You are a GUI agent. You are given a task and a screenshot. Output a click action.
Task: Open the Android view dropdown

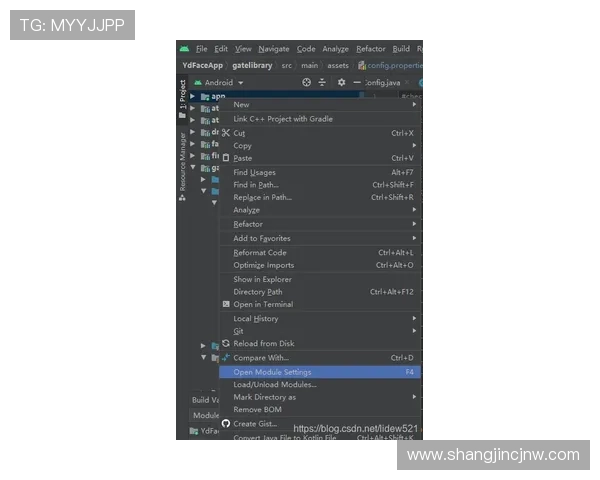click(219, 82)
